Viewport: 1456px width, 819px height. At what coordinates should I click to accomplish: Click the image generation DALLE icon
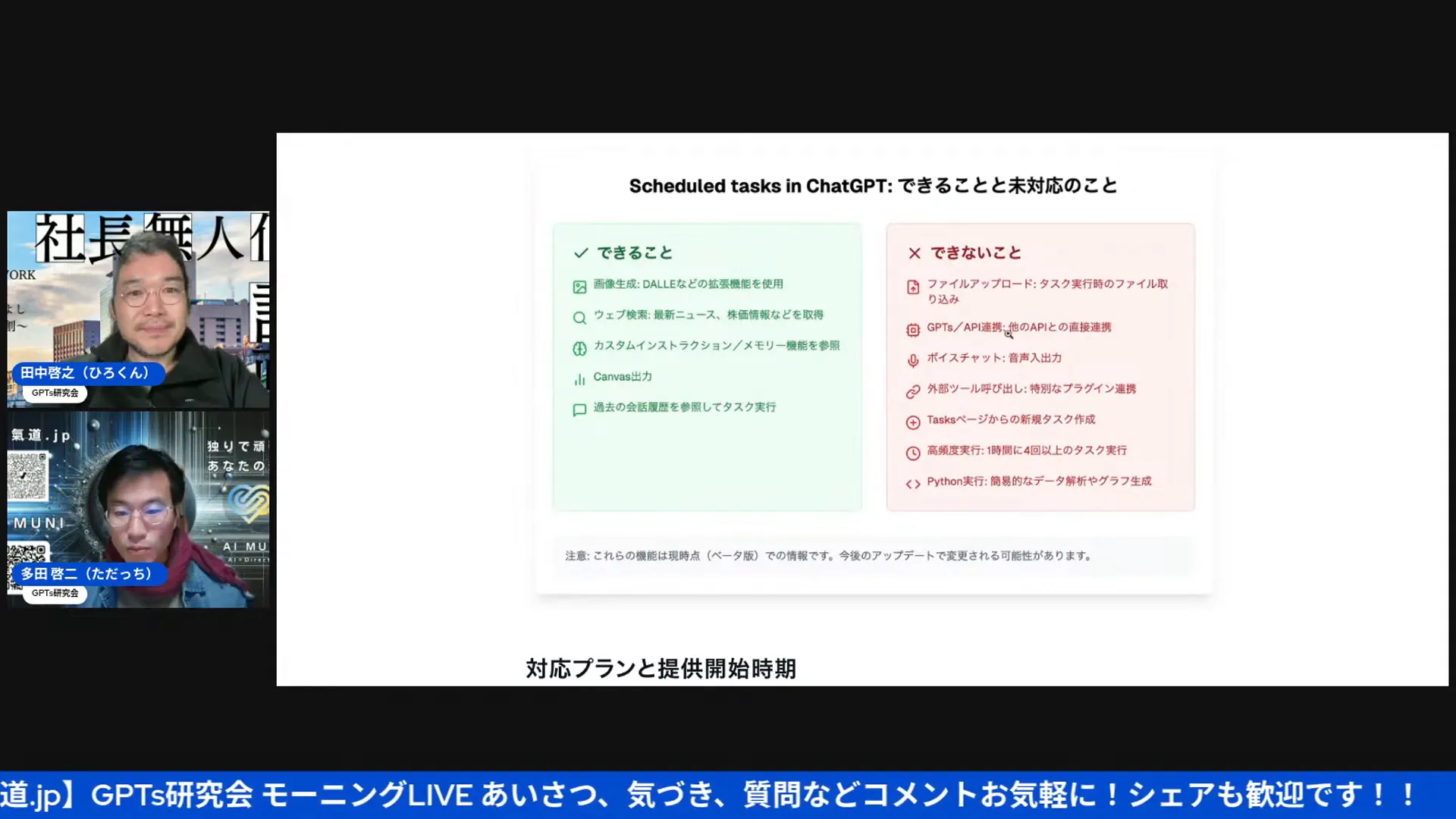click(579, 284)
